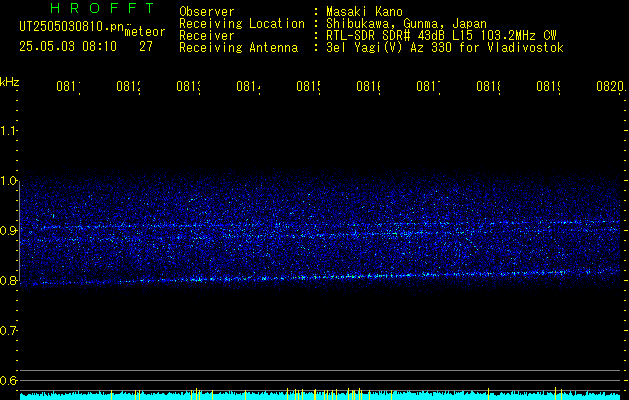Click the Receiver label
Screen dimensions: 629x400
pos(207,36)
